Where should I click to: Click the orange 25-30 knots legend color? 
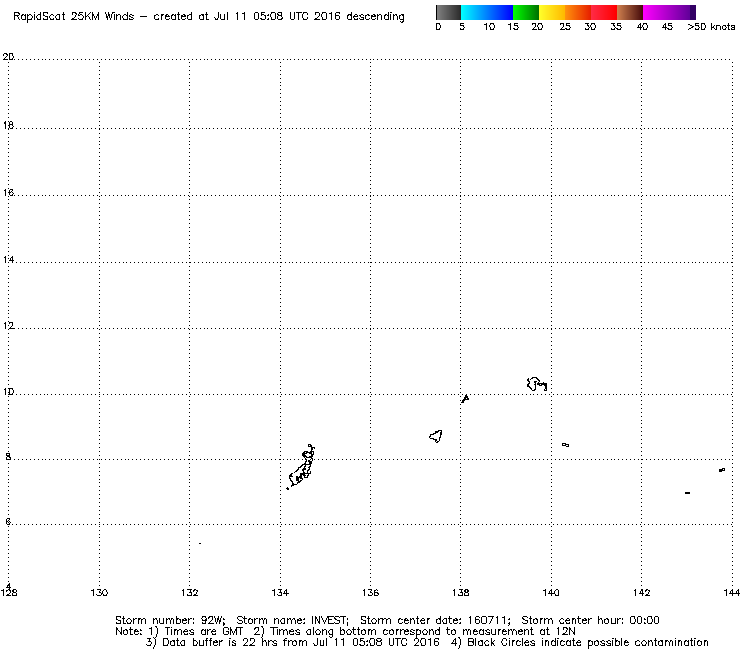tap(578, 12)
